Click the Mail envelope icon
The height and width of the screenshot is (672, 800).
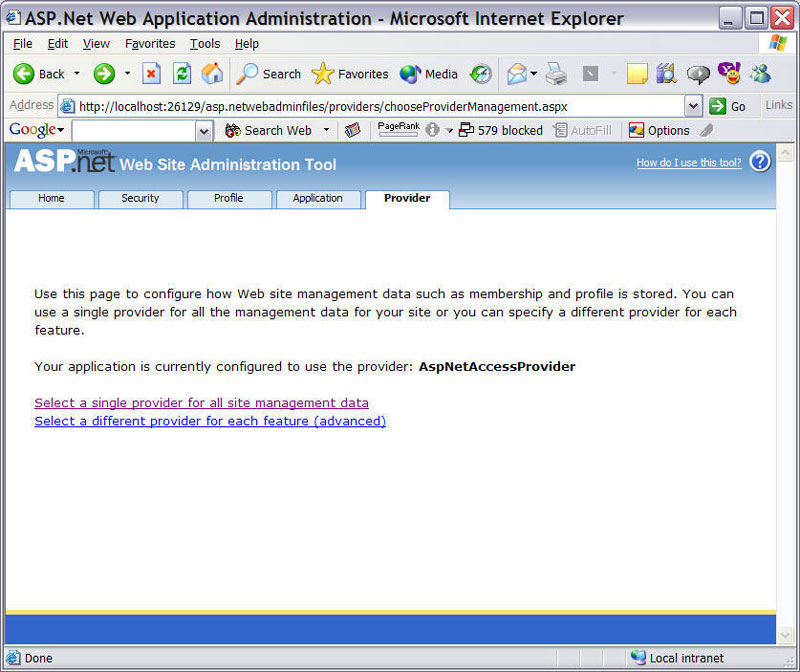click(x=517, y=74)
